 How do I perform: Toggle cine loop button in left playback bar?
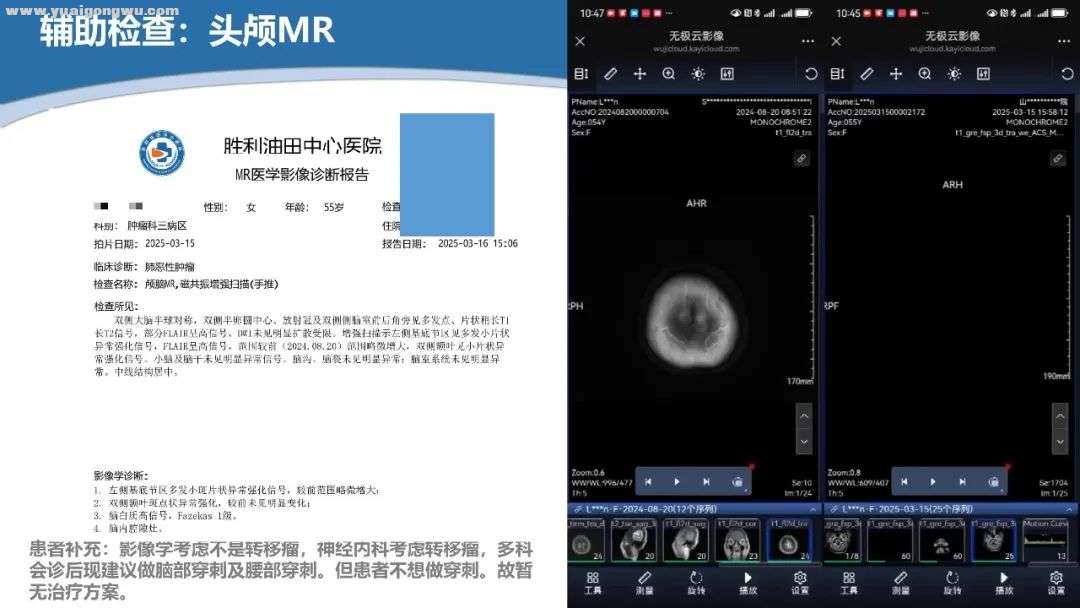738,482
